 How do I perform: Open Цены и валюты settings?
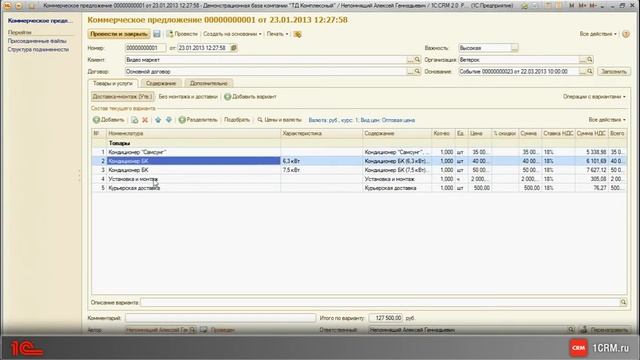coord(279,120)
